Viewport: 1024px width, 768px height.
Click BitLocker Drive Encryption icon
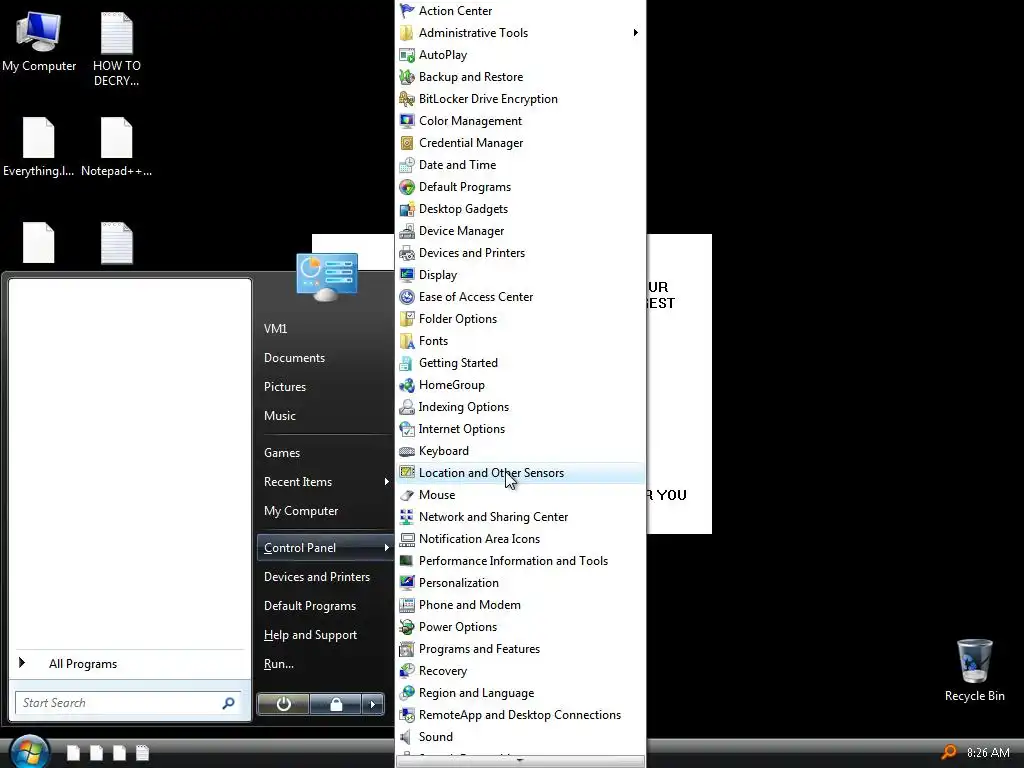tap(407, 99)
